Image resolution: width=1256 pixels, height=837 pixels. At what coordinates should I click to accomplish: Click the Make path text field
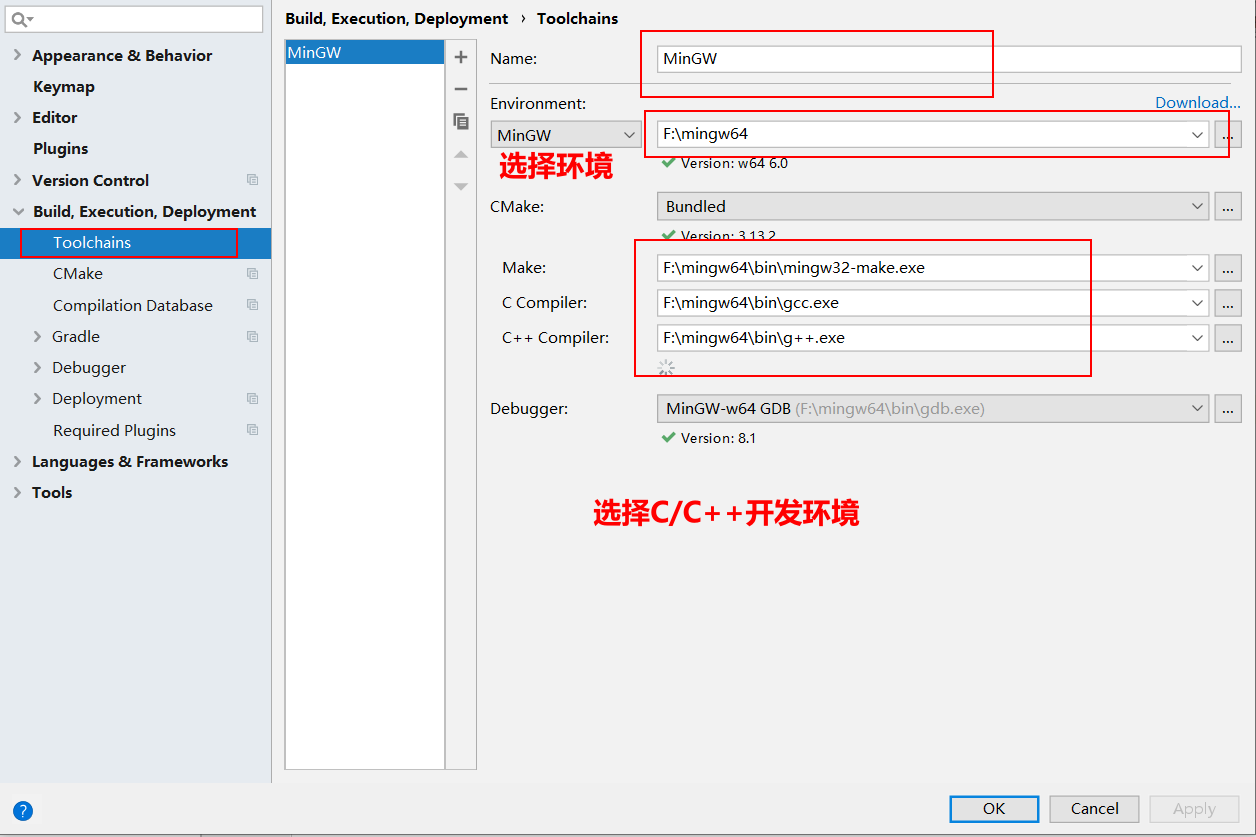tap(922, 268)
